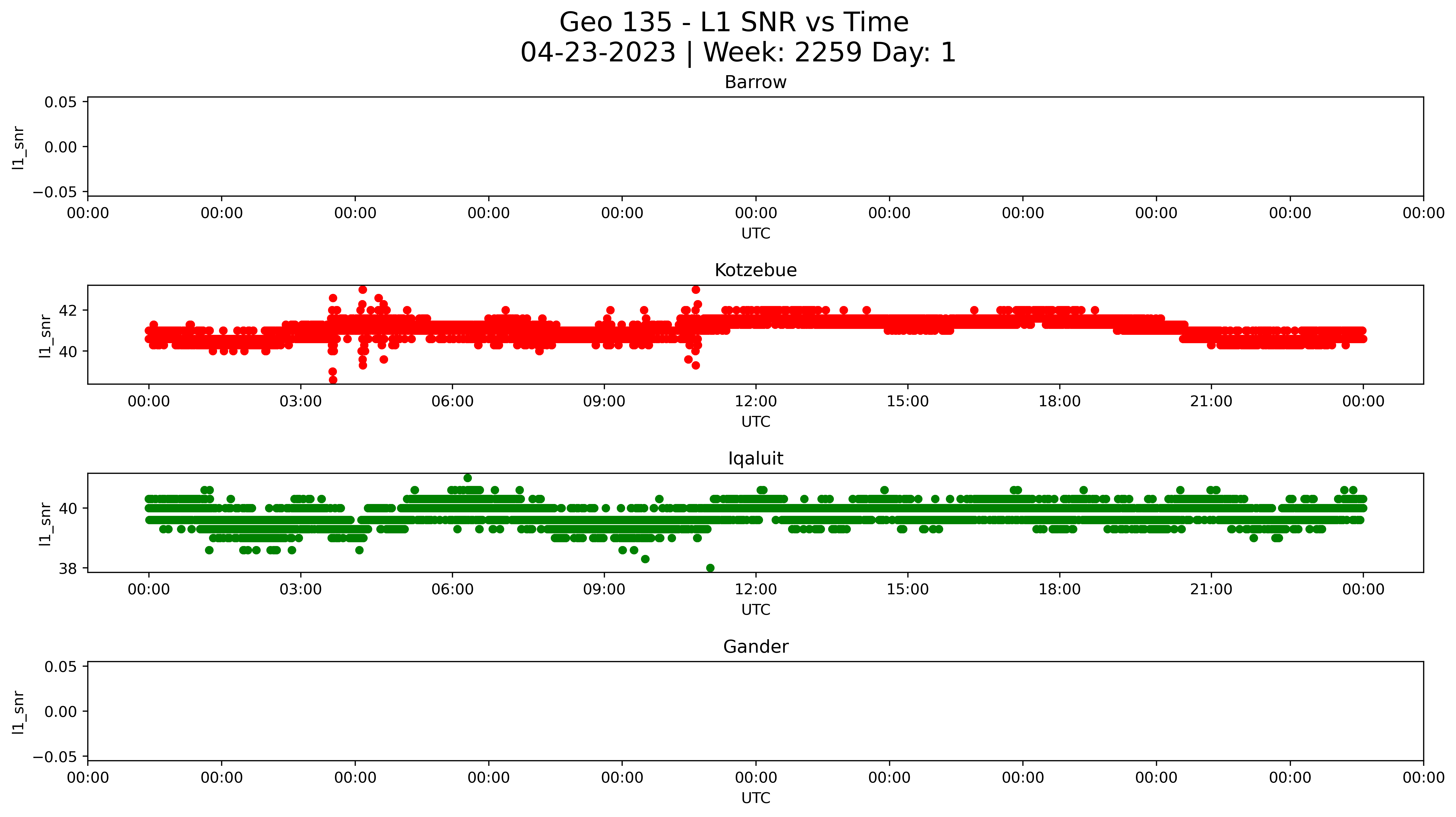Click the 06:00 tick label under Iqaluit plot
Screen dimensions: 1456x817
(x=452, y=590)
